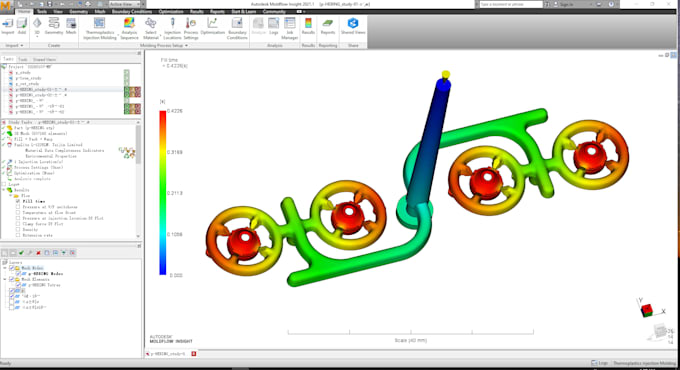Viewport: 680px width, 370px height.
Task: Switch to the View ribbon tab
Action: click(58, 12)
